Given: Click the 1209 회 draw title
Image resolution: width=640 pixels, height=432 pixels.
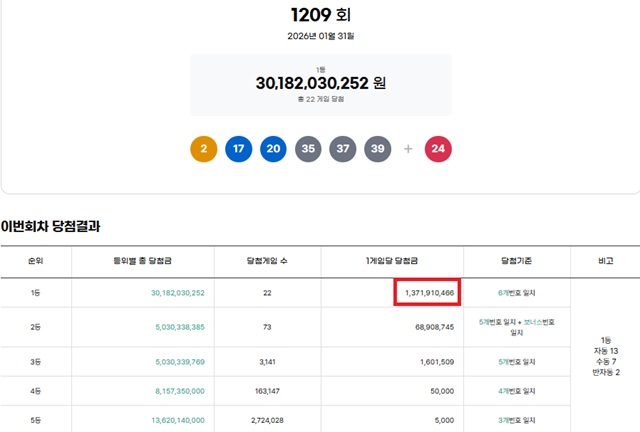Looking at the screenshot, I should (320, 15).
